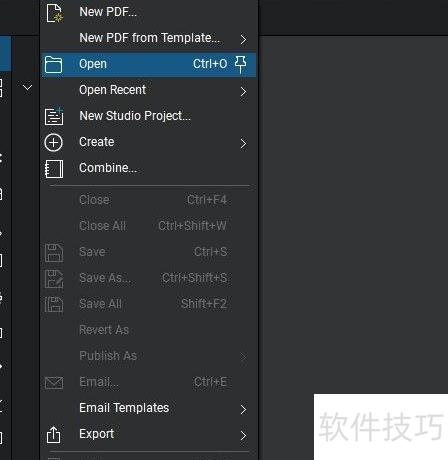Pin the Open command with the pushpin icon
The image size is (448, 460).
tap(240, 64)
